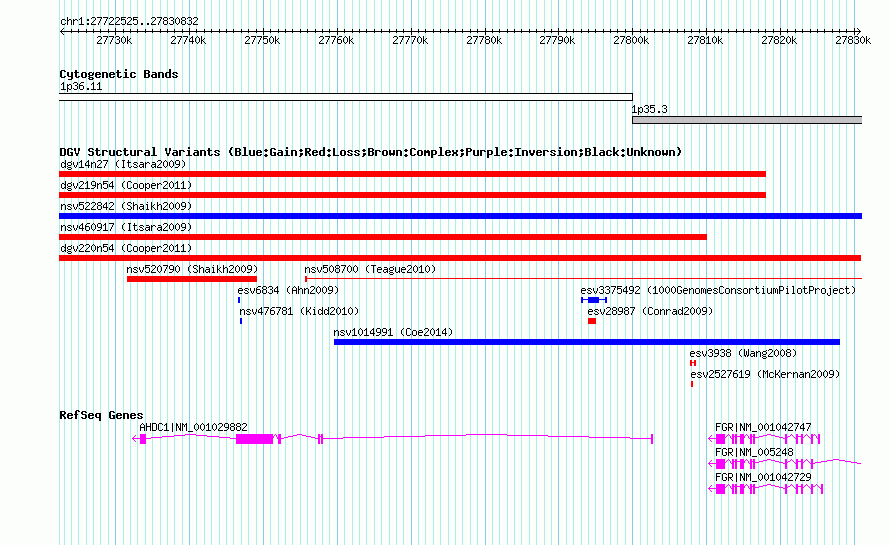The image size is (890, 545).
Task: Select the esv6834 (Ahn2009) blue marker
Action: click(x=239, y=300)
